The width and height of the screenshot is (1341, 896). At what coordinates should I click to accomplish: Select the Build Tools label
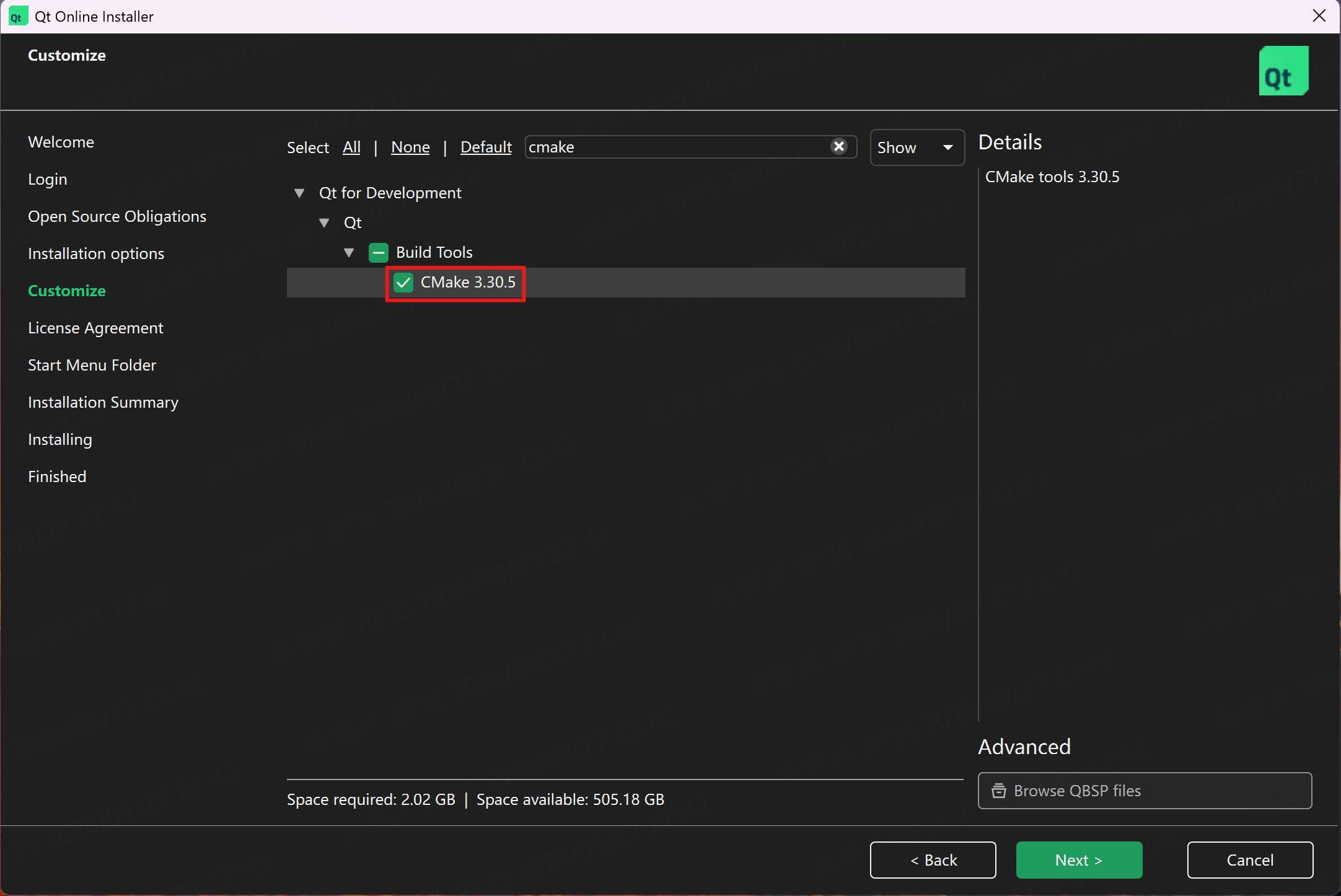click(x=434, y=253)
